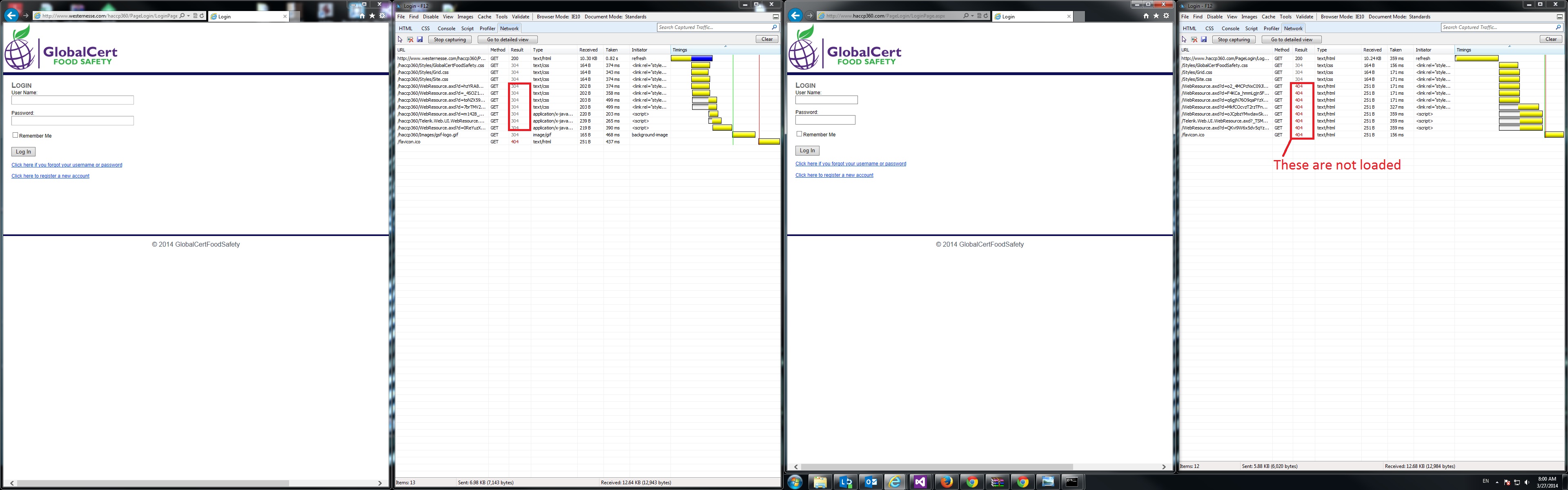Click the forgot username or password link on left page

click(66, 165)
